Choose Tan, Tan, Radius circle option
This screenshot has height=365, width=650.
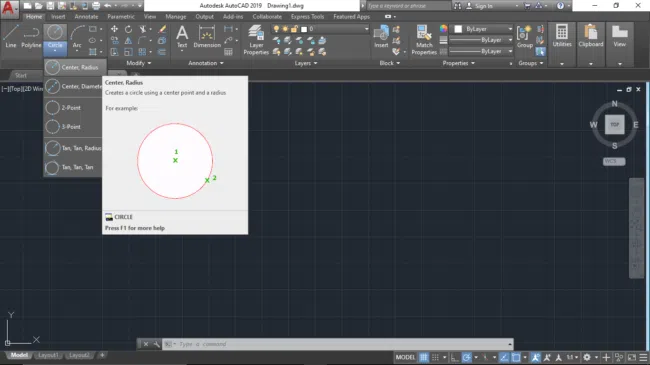pyautogui.click(x=73, y=148)
